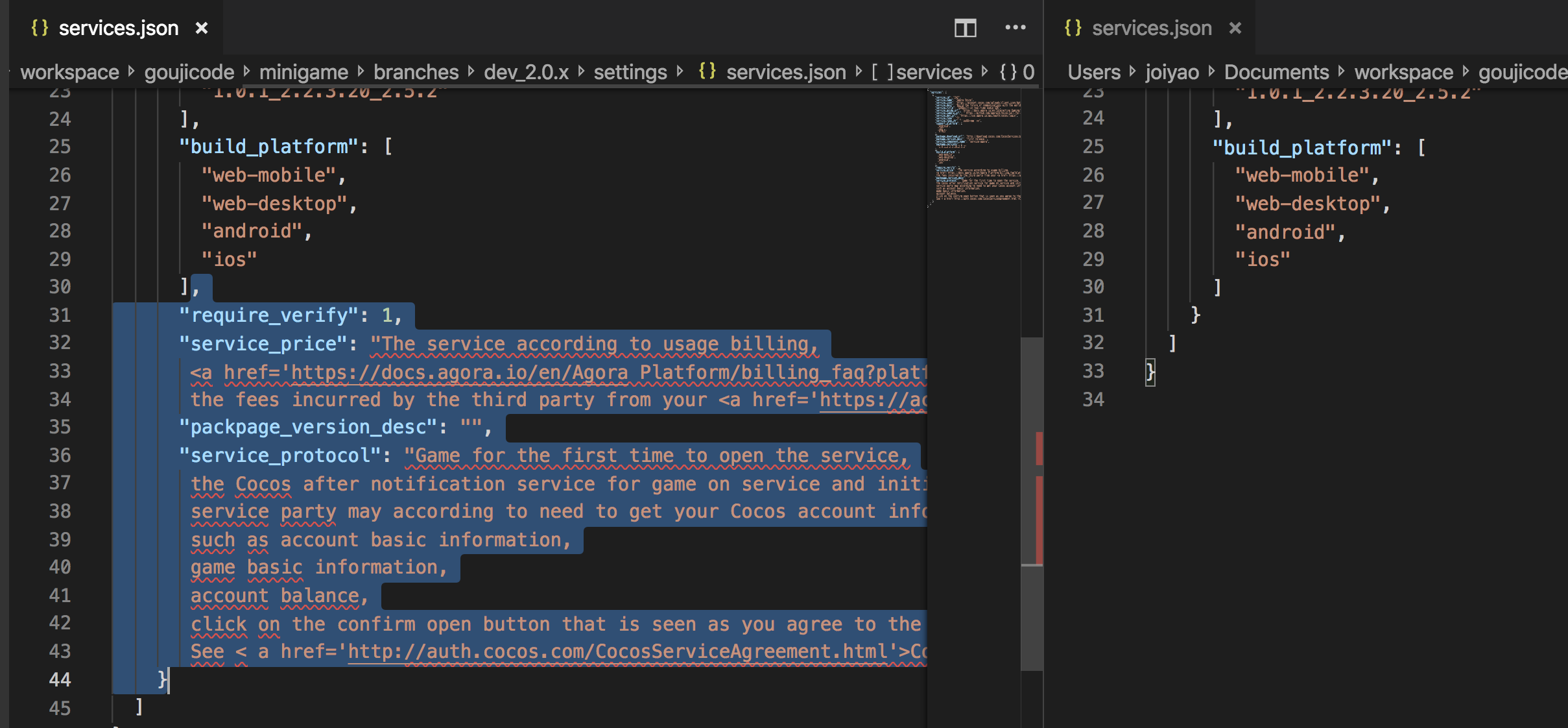Image resolution: width=1568 pixels, height=728 pixels.
Task: Open the auth.cocos.com CocosServiceAgreement link
Action: point(616,651)
